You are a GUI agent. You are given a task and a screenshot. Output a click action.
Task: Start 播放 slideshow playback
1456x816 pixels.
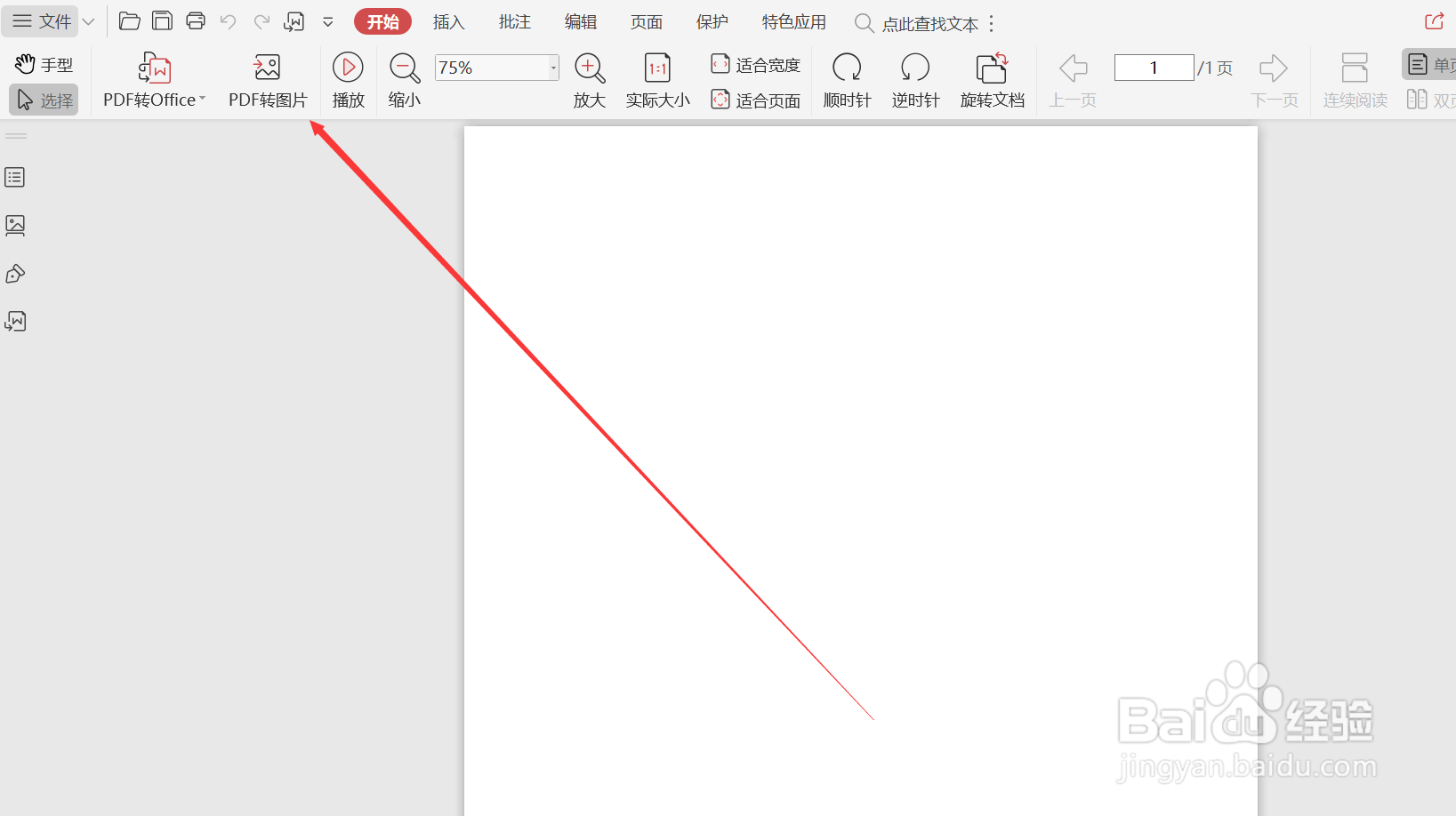click(348, 81)
